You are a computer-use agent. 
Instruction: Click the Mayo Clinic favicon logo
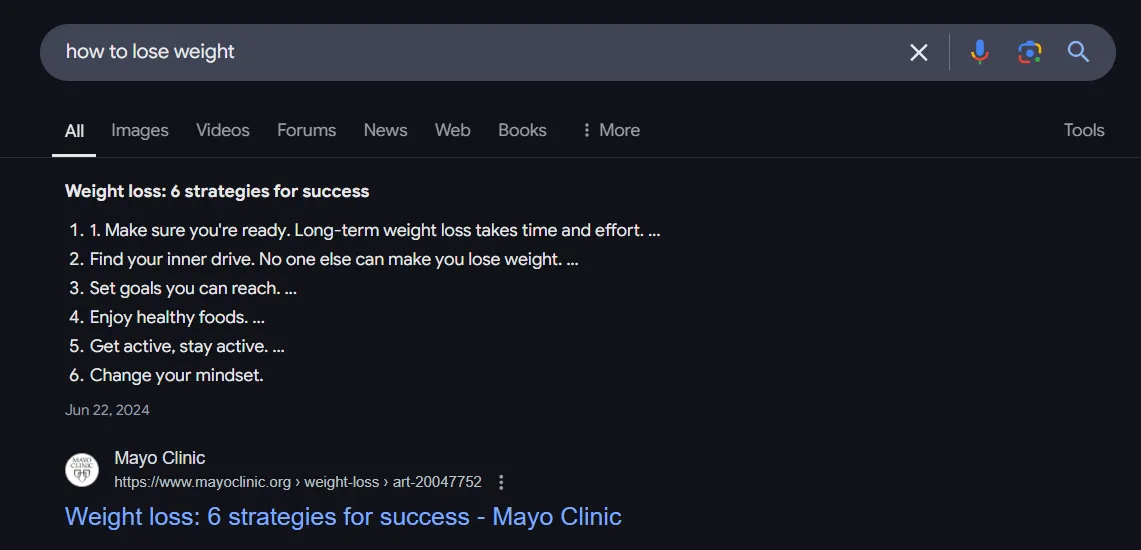click(x=82, y=470)
